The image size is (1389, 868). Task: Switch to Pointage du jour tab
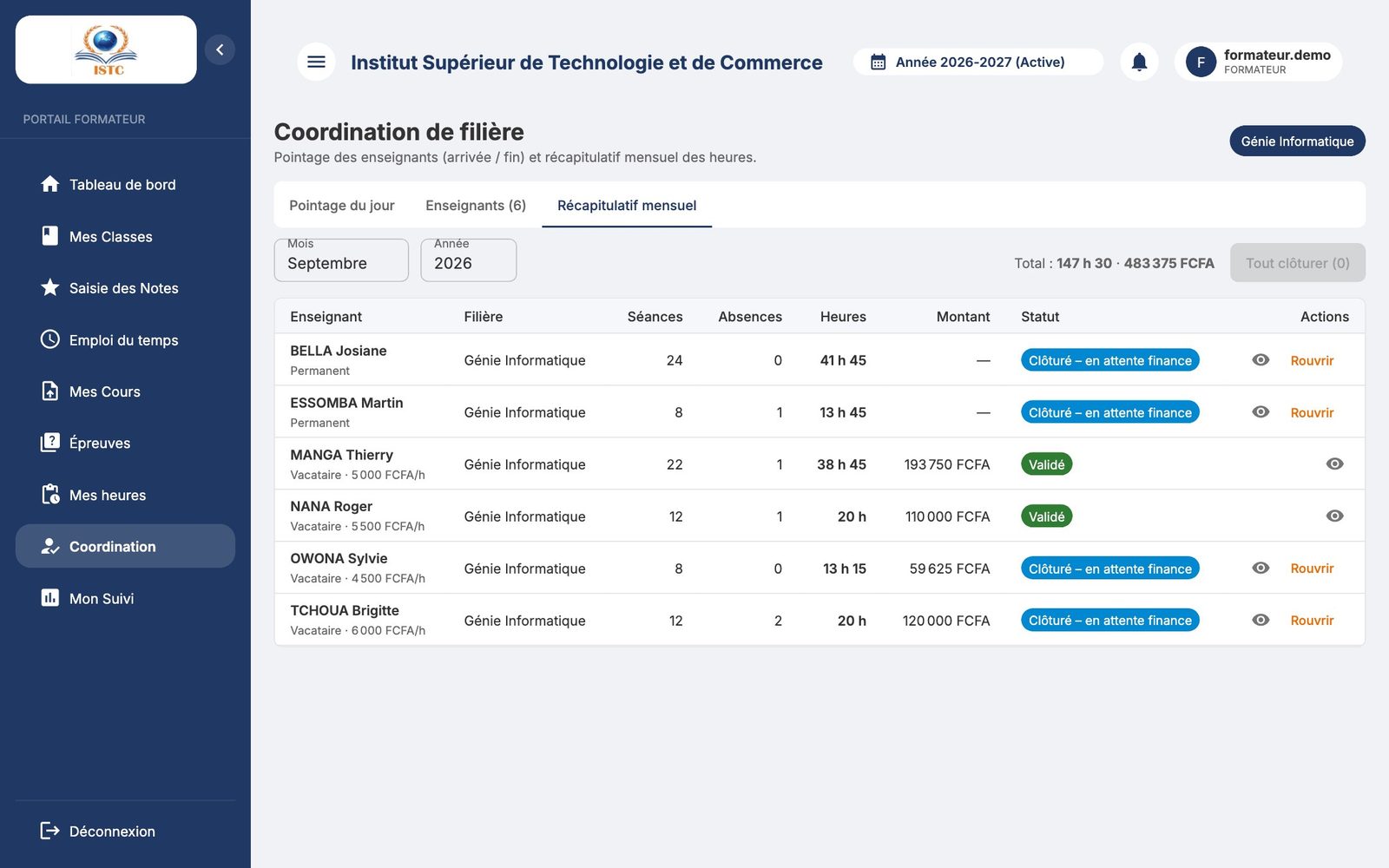pos(342,205)
